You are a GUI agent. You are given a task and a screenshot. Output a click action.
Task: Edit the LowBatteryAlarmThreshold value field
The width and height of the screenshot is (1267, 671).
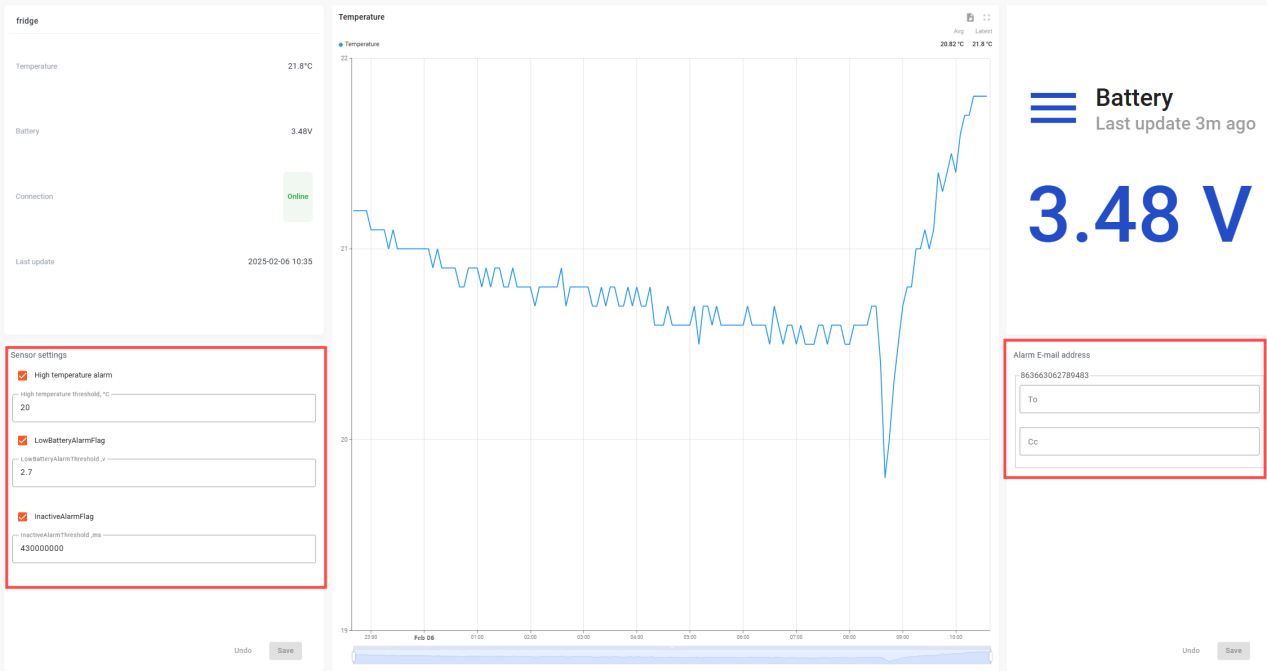[x=164, y=473]
